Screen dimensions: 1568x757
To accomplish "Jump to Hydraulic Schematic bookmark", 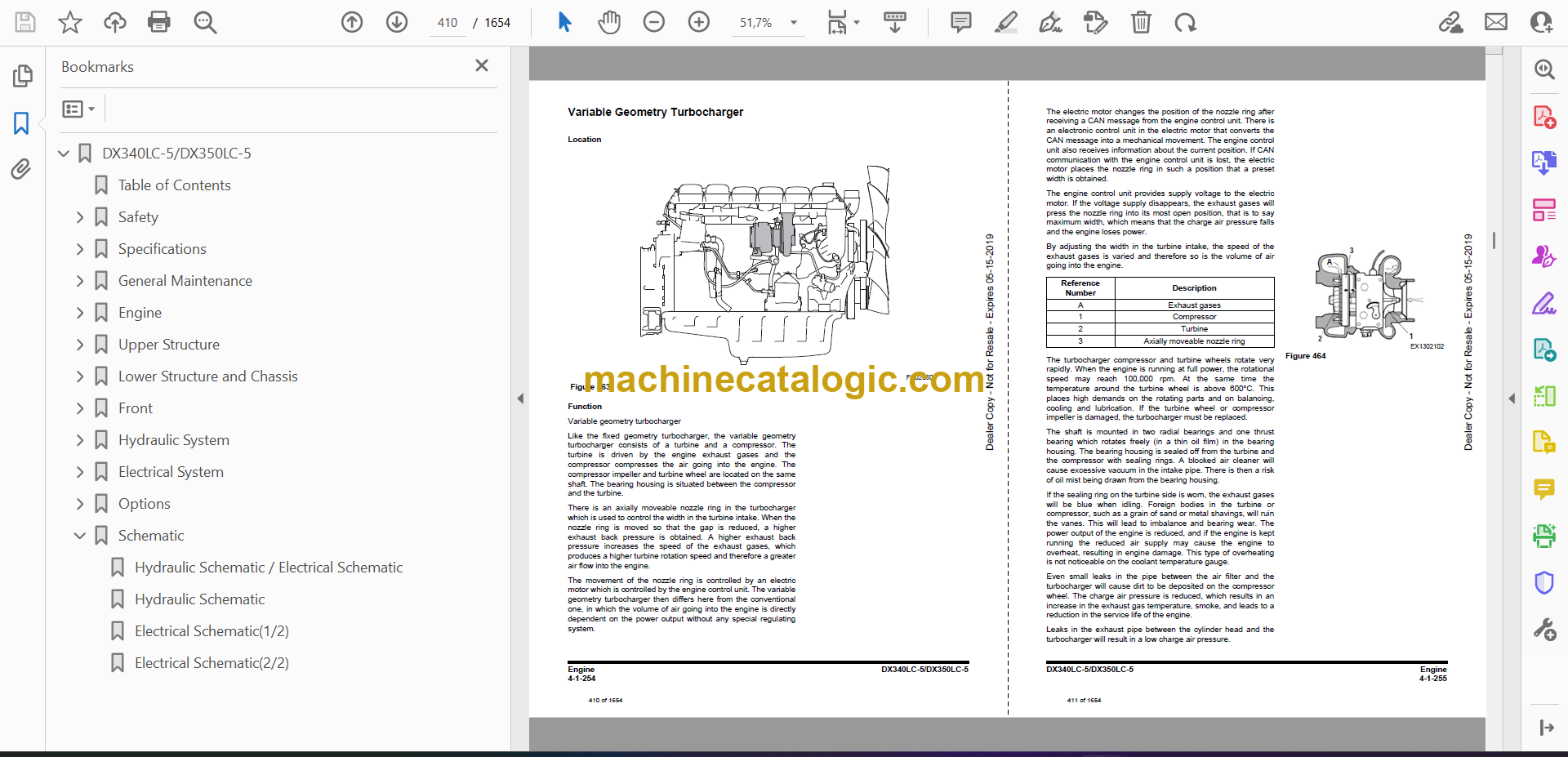I will click(200, 599).
